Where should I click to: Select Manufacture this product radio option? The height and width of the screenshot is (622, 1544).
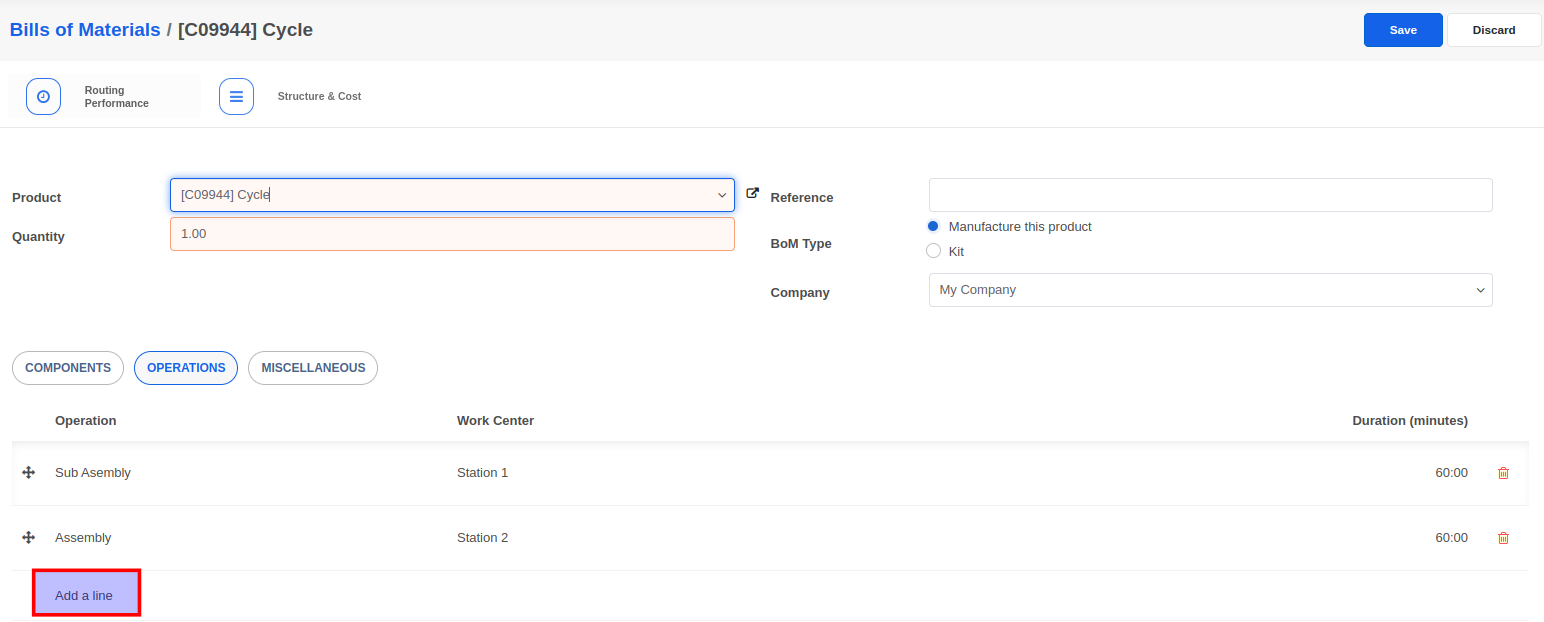pyautogui.click(x=933, y=226)
